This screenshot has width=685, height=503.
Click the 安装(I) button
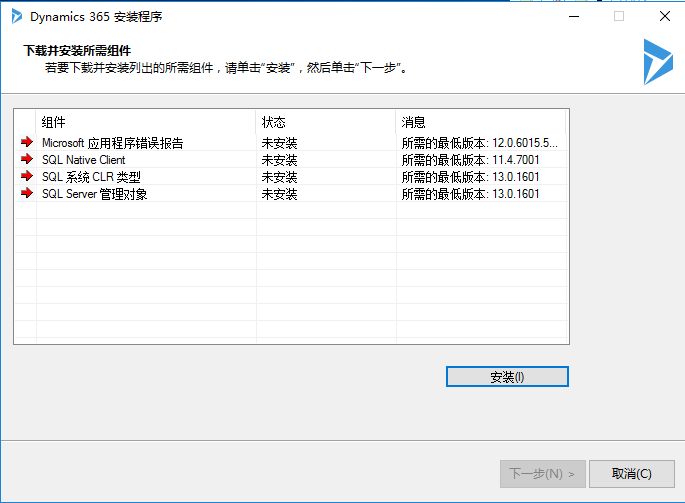[507, 377]
